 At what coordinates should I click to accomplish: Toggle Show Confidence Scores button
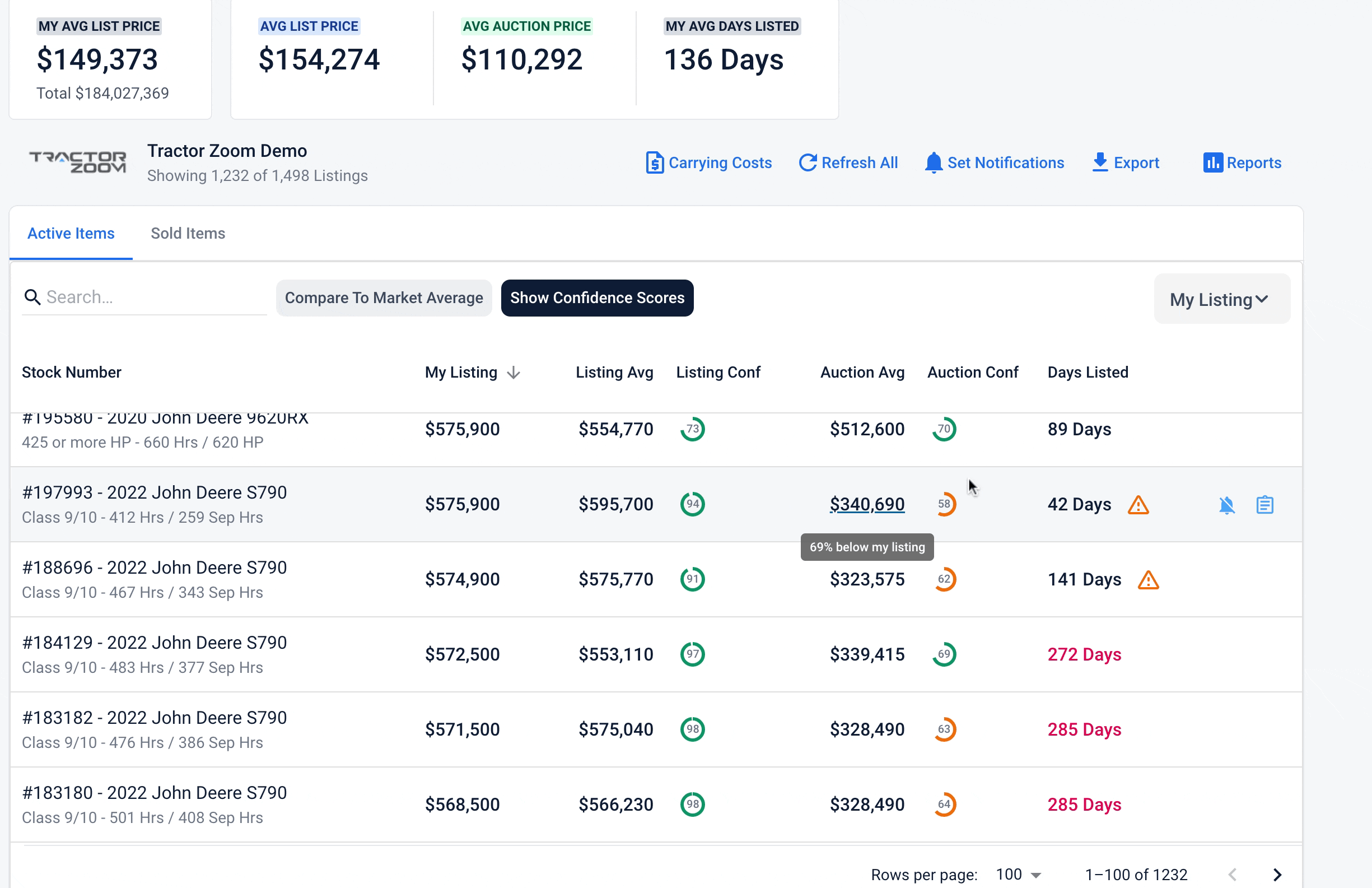tap(597, 298)
